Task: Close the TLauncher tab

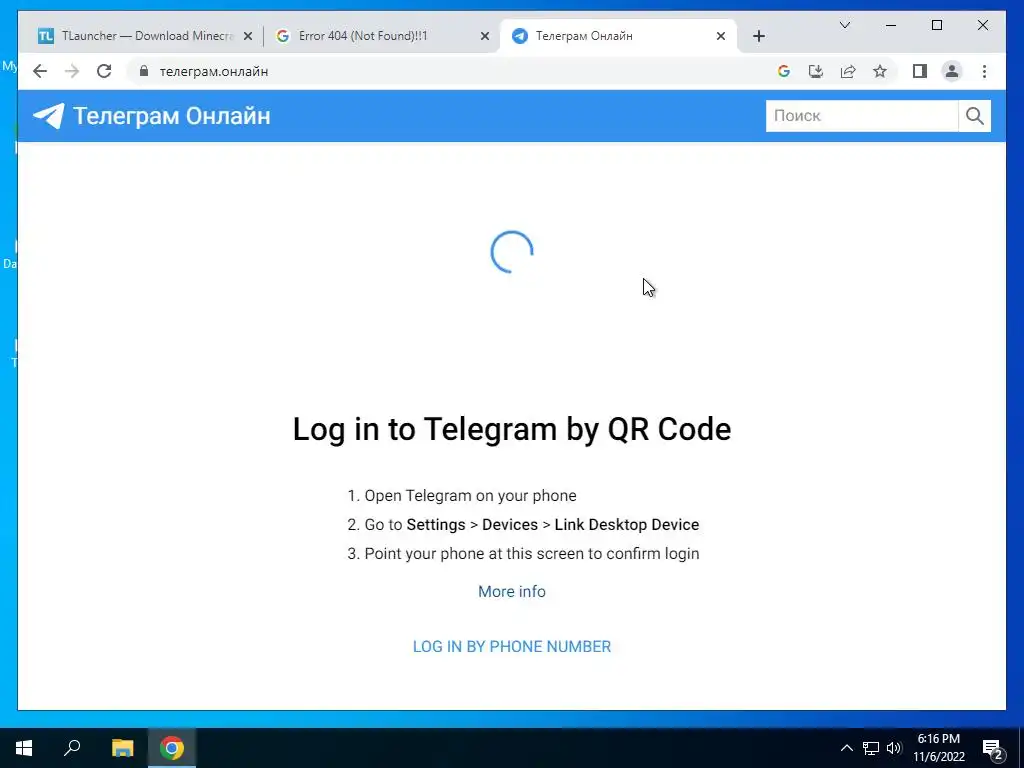Action: pos(248,36)
